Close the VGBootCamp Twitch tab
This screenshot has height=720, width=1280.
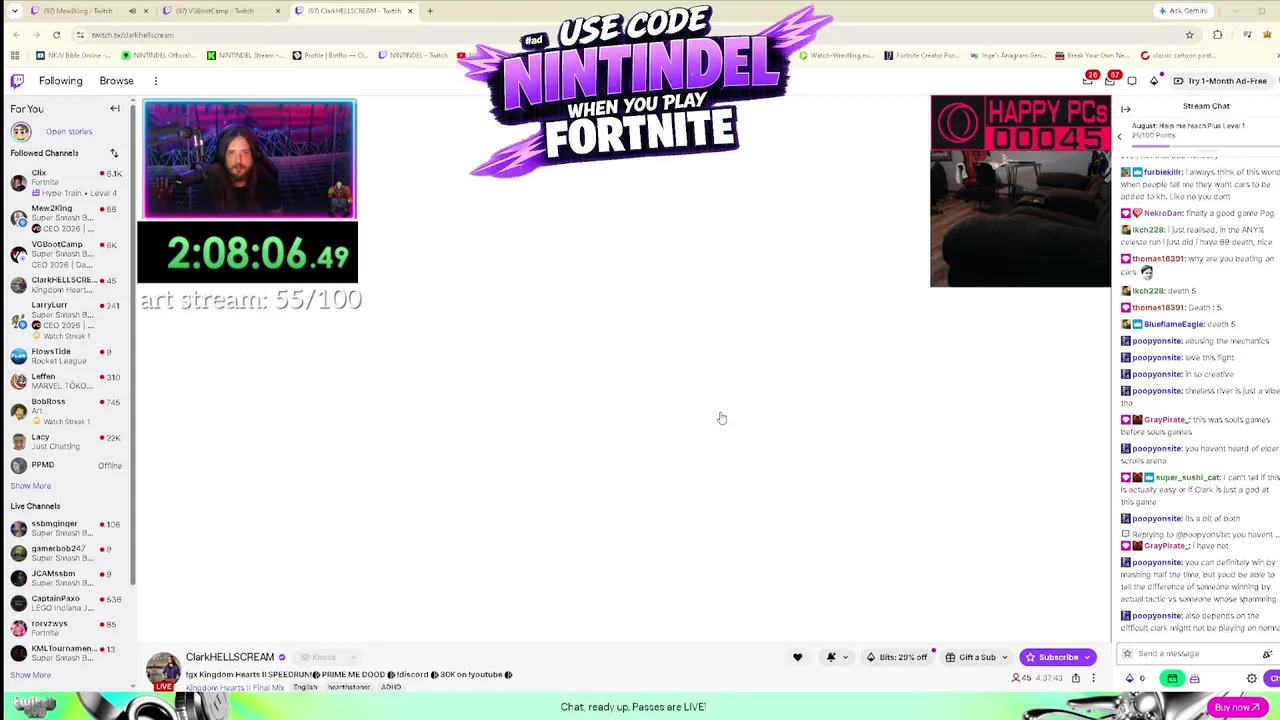278,11
